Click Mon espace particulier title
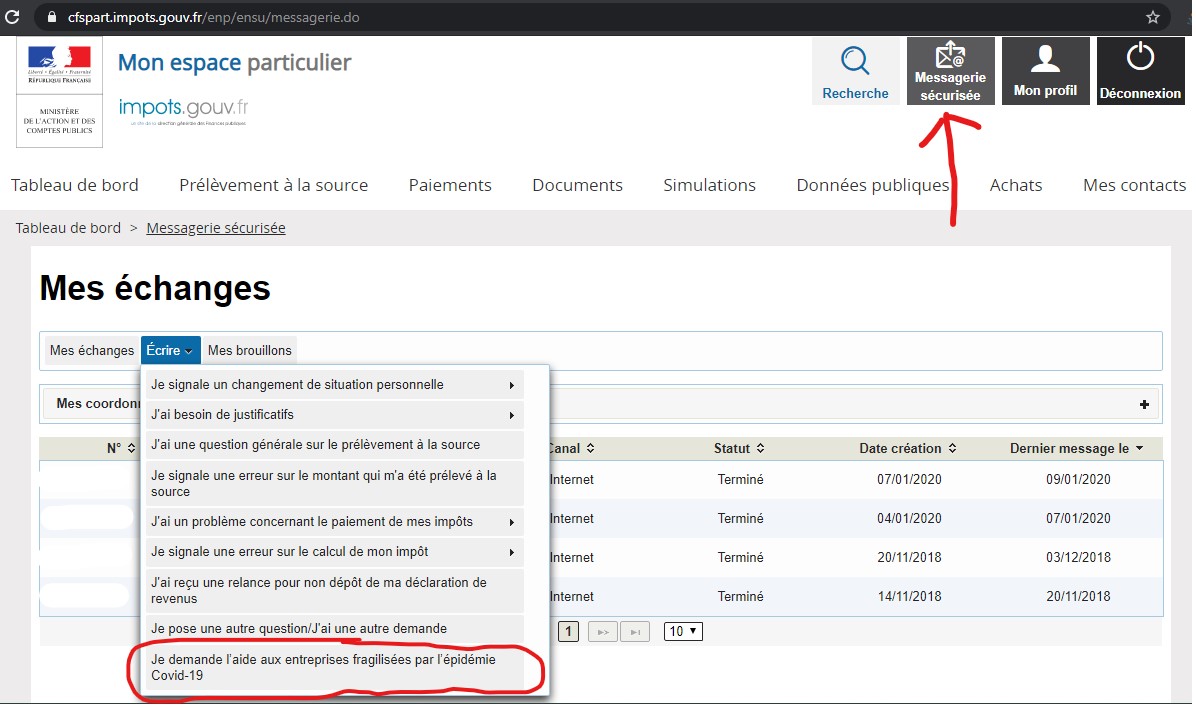 coord(234,63)
